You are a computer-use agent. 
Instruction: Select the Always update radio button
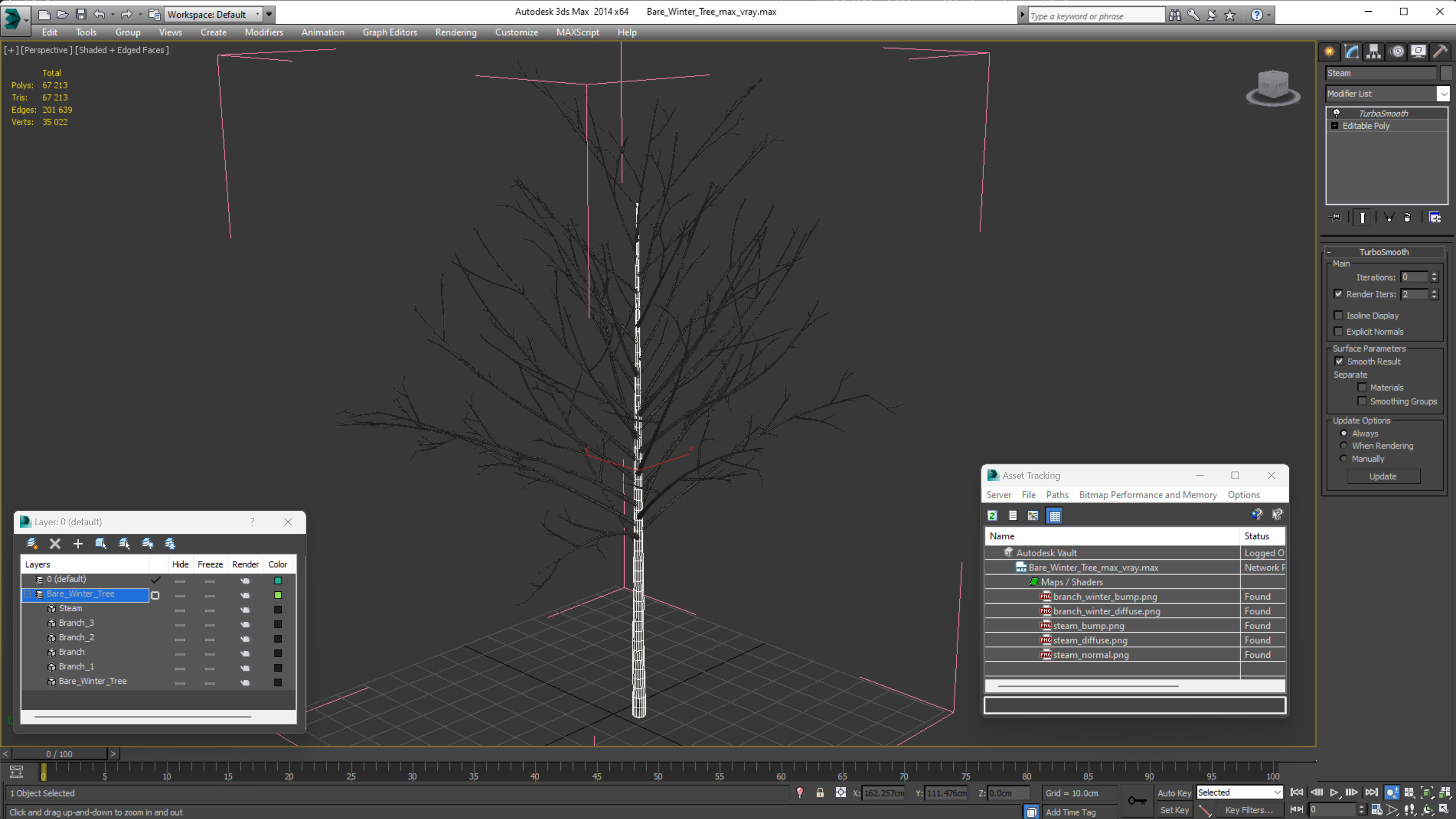tap(1344, 434)
